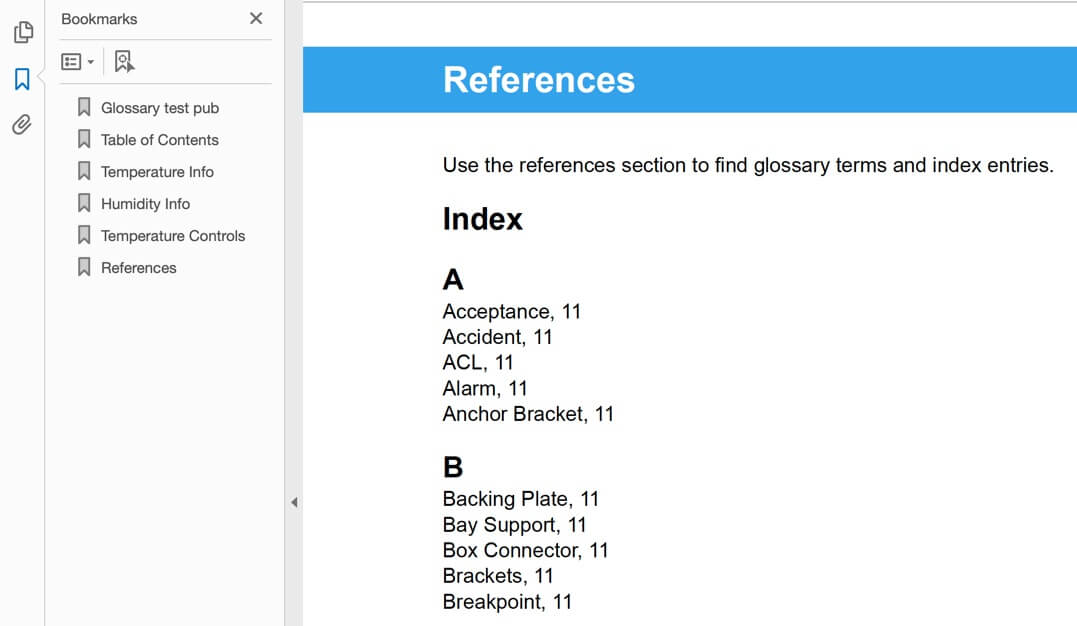
Task: Click the bookmark icon beside Glossary test pub
Action: coord(84,107)
